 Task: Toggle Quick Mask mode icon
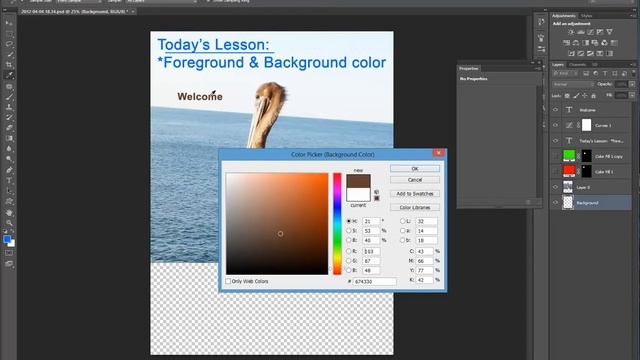9,253
